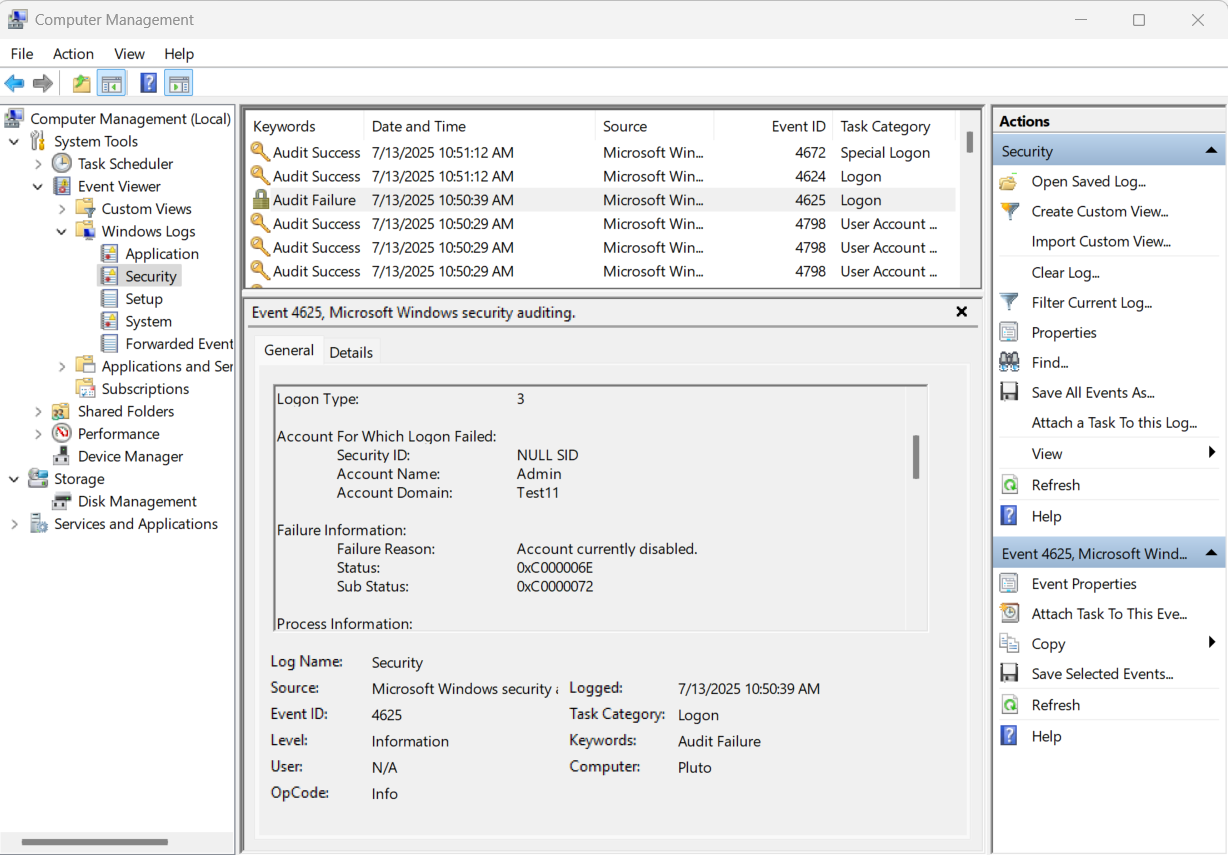Close the Event 4625 preview pane
The image size is (1228, 855).
point(962,312)
